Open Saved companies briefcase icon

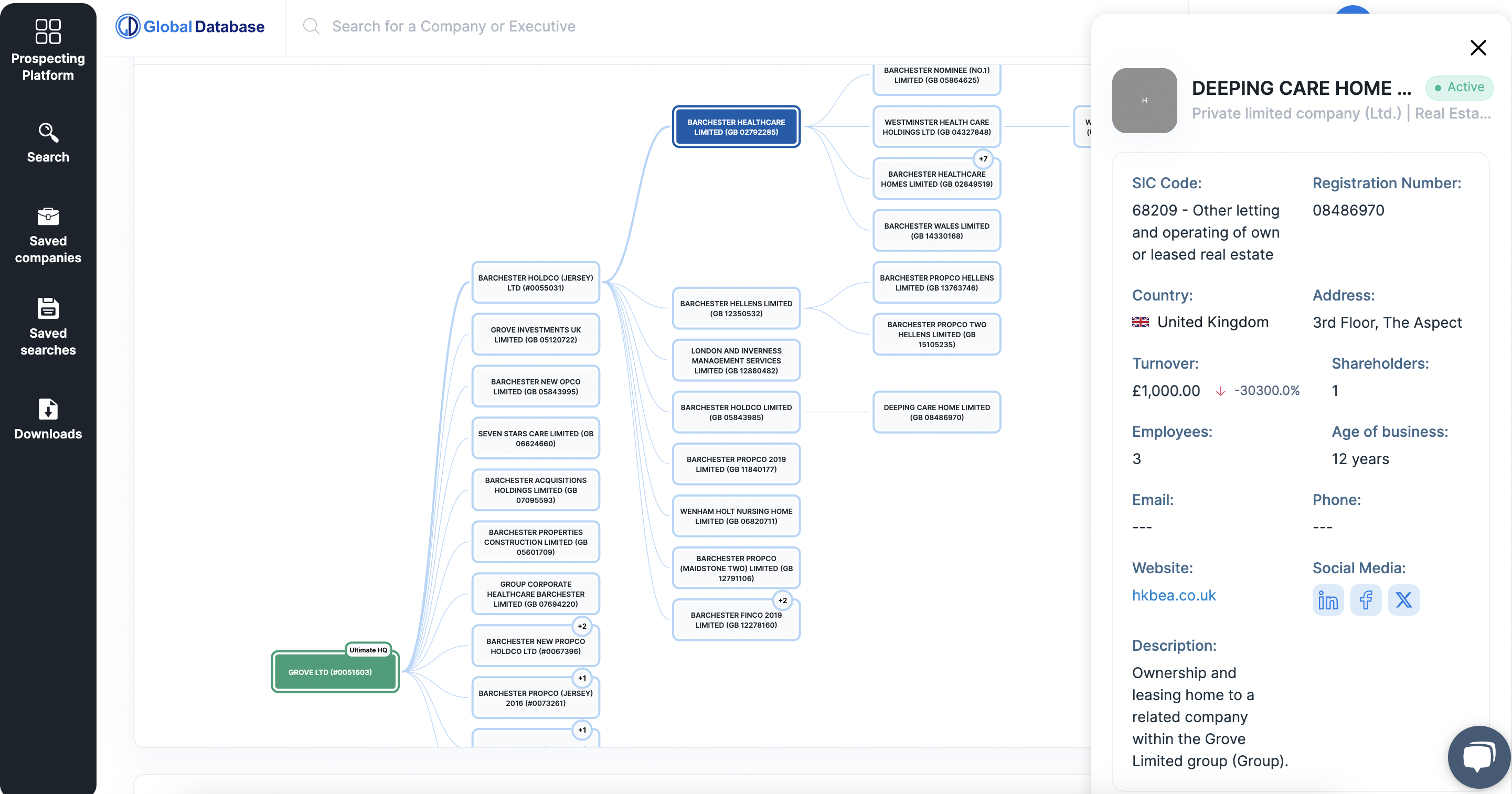point(48,217)
